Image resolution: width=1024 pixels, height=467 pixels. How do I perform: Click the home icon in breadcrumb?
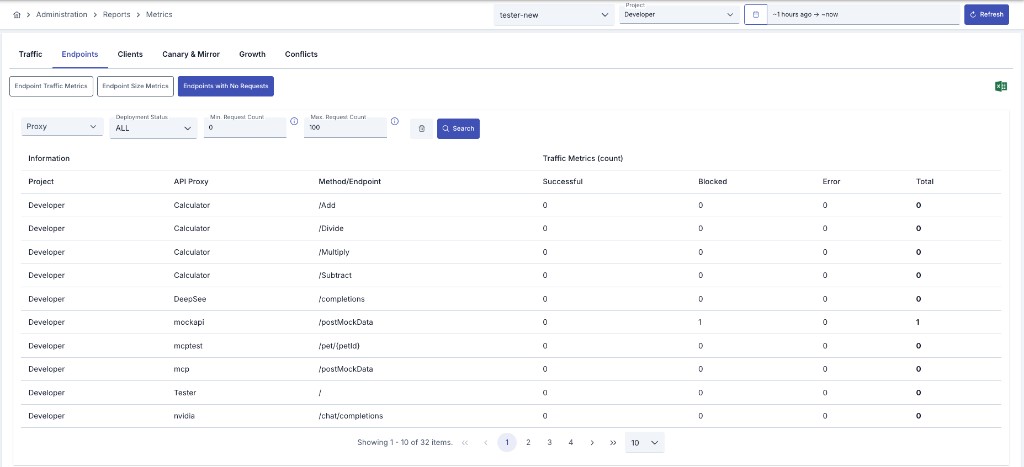coord(17,14)
